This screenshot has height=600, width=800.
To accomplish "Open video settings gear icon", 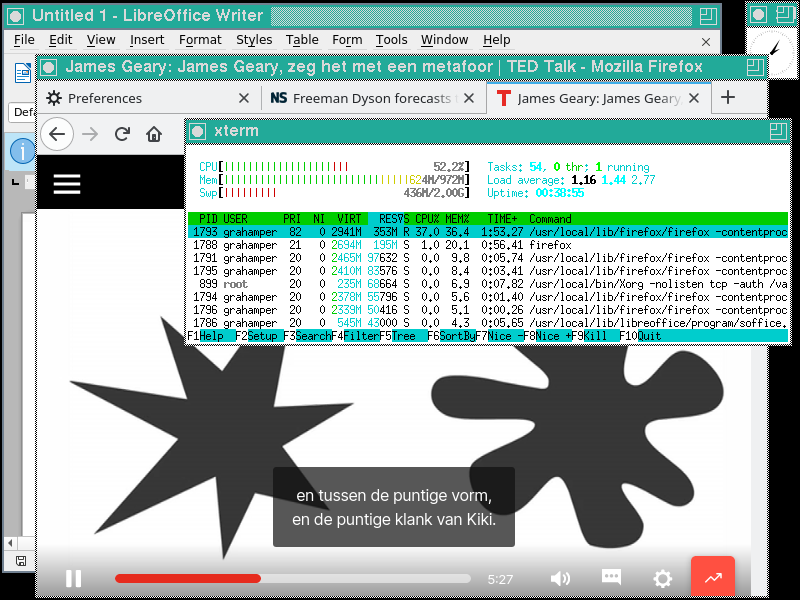I will [662, 578].
